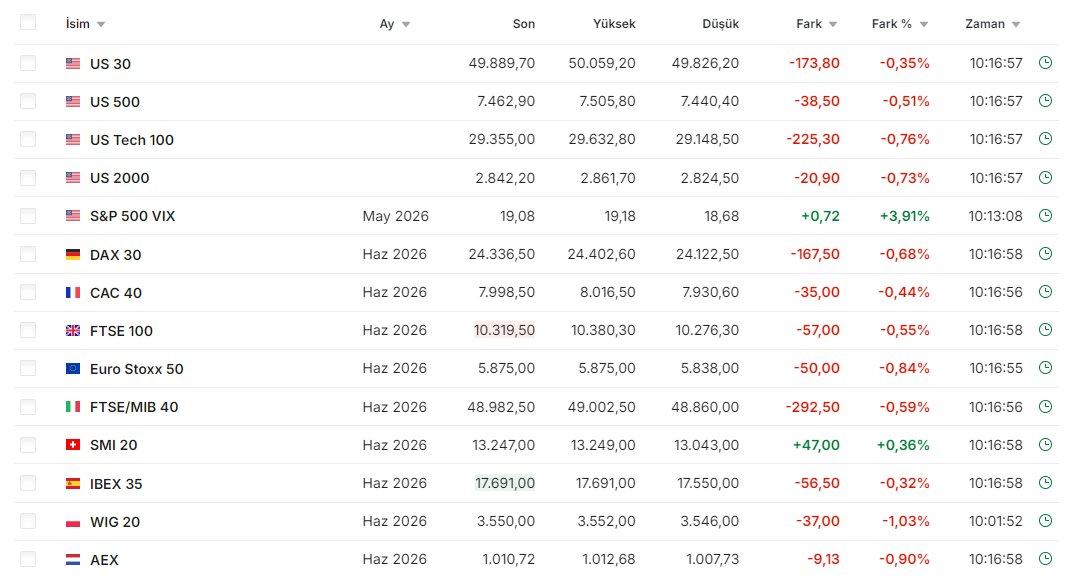Click the clock icon in US 500 row
The height and width of the screenshot is (577, 1081).
pyautogui.click(x=1045, y=101)
